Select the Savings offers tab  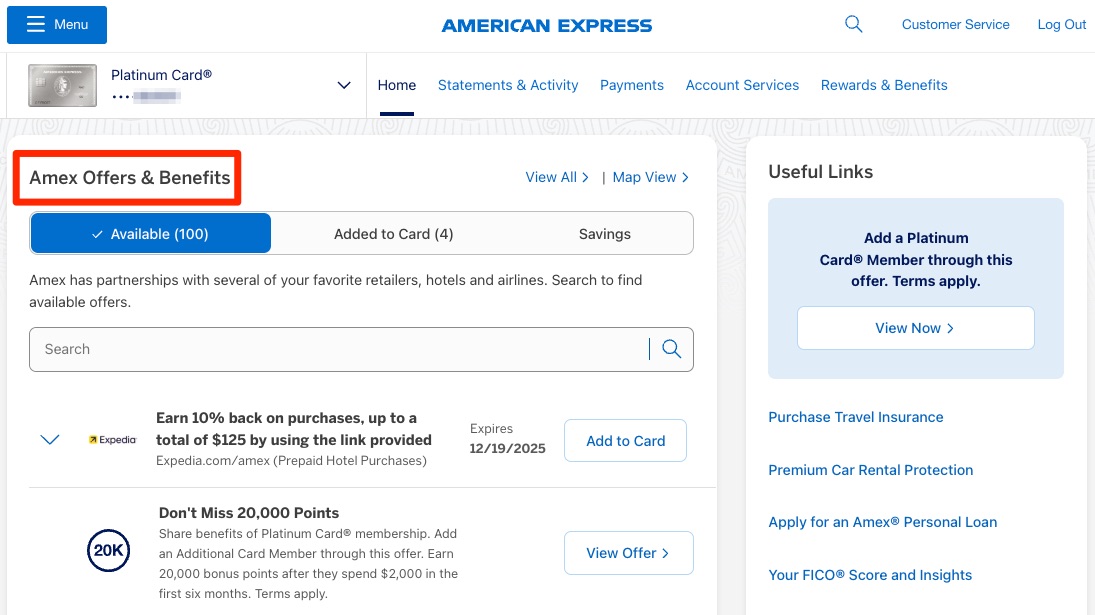tap(604, 233)
